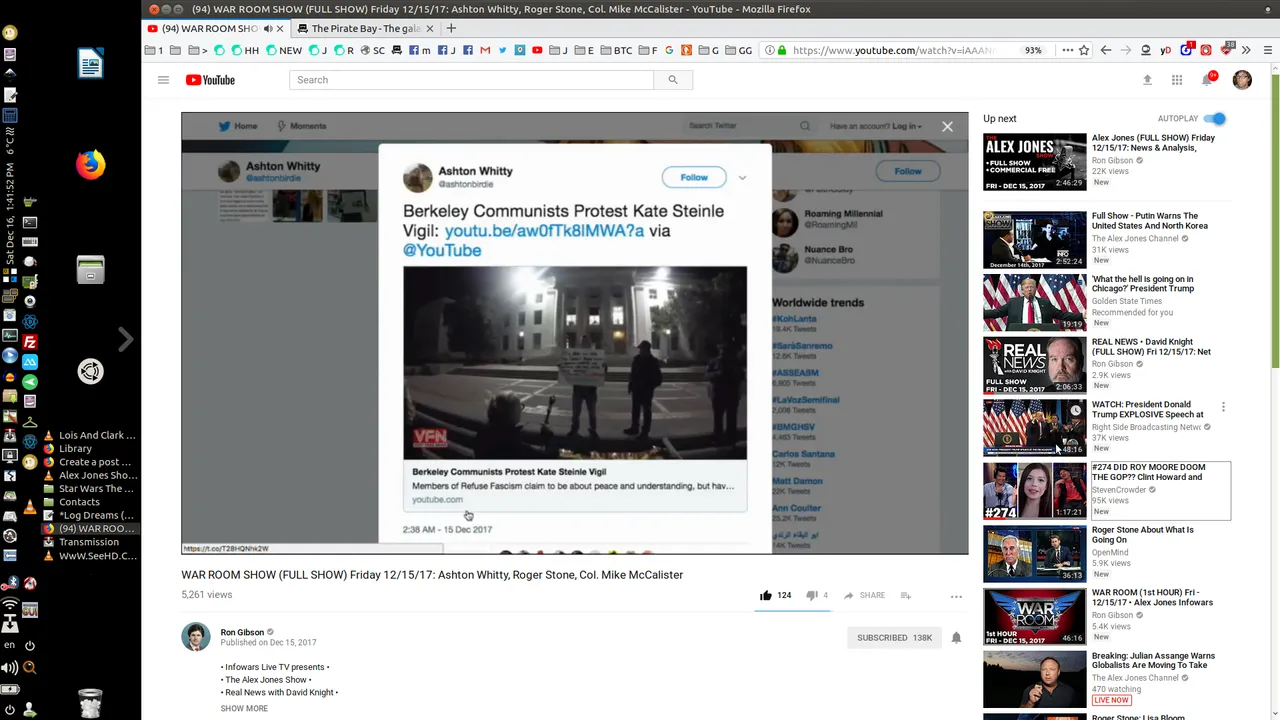Open the YouTube upload video icon
The image size is (1280, 720).
click(x=1147, y=80)
